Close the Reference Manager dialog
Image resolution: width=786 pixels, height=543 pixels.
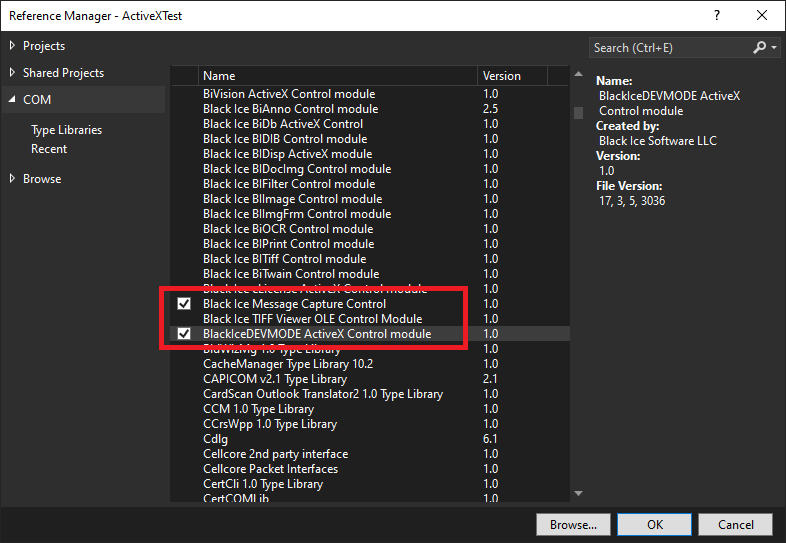[x=762, y=16]
